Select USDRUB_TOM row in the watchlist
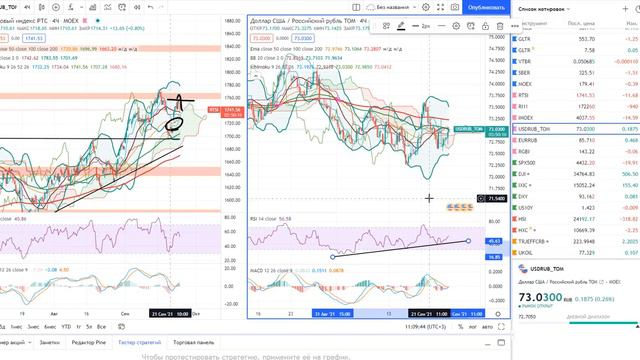This screenshot has width=640, height=360. 576,129
